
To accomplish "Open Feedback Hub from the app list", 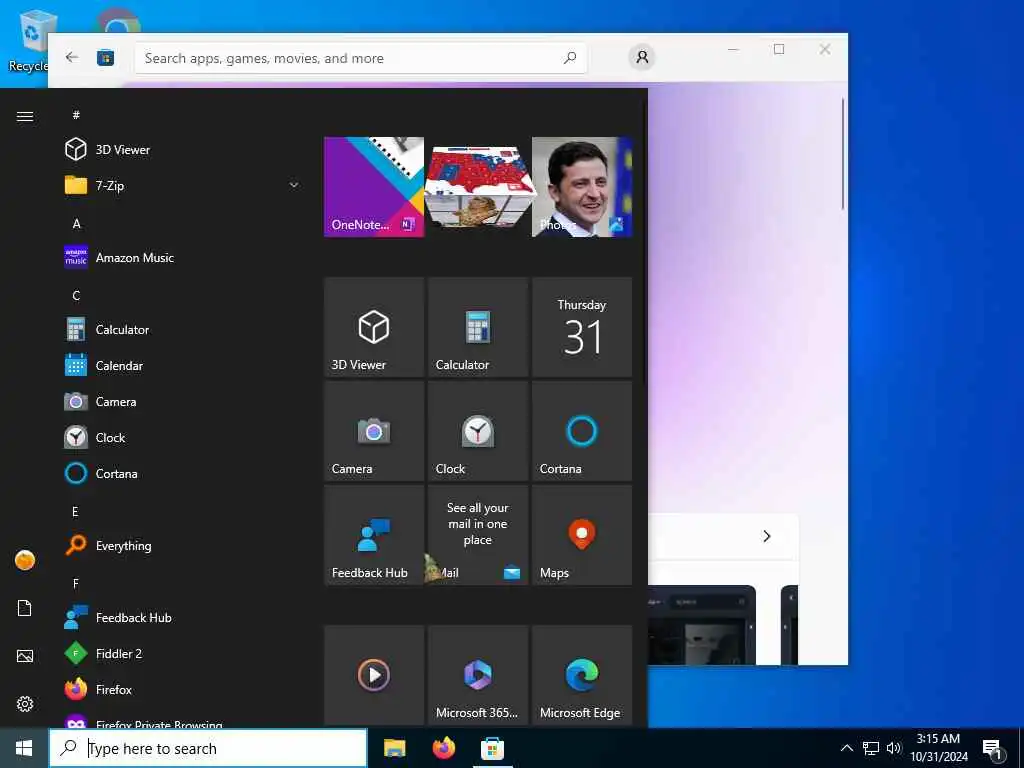I will [183, 617].
